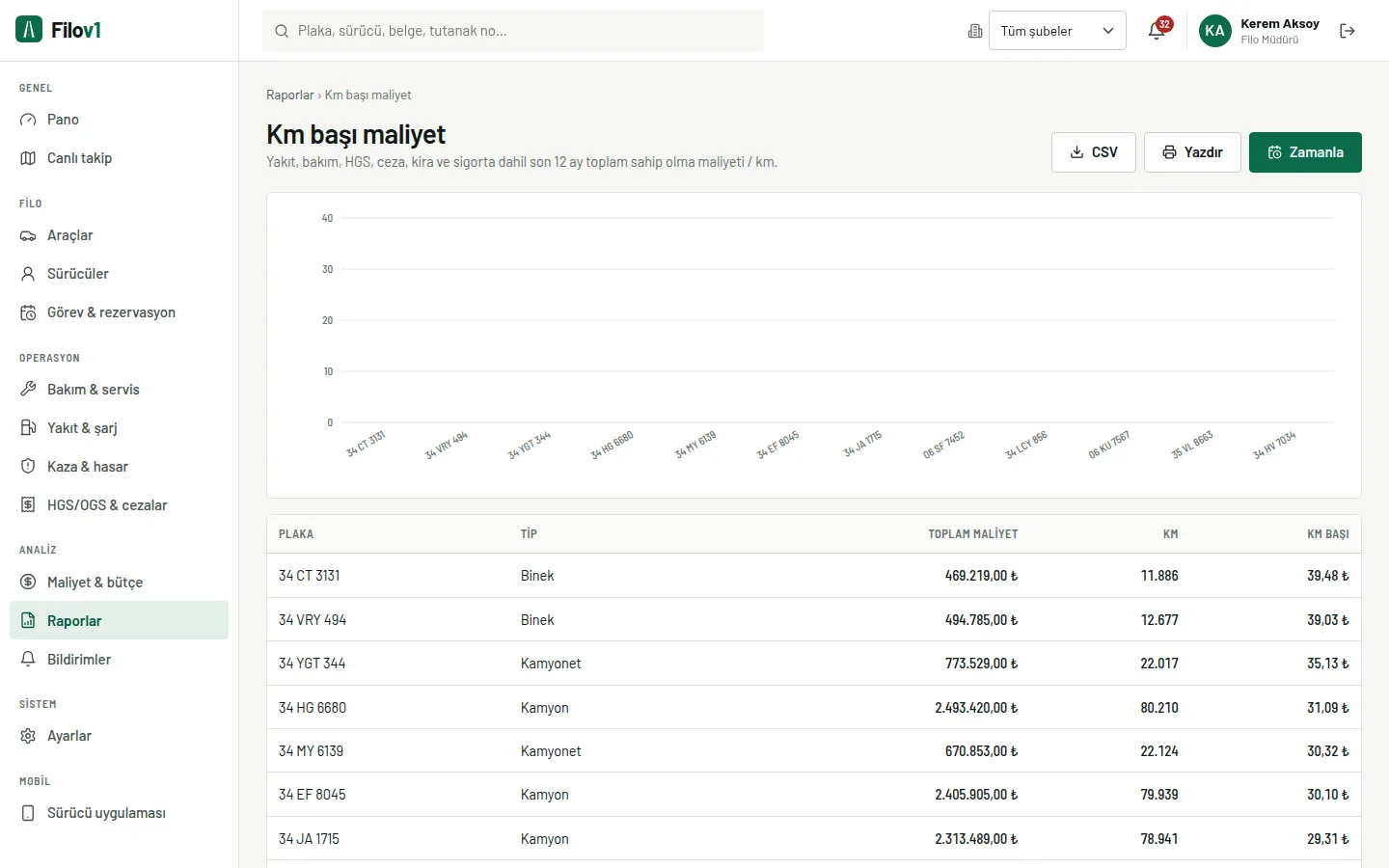The image size is (1389, 868).
Task: Click the Kaza & hasar shield icon
Action: point(28,467)
